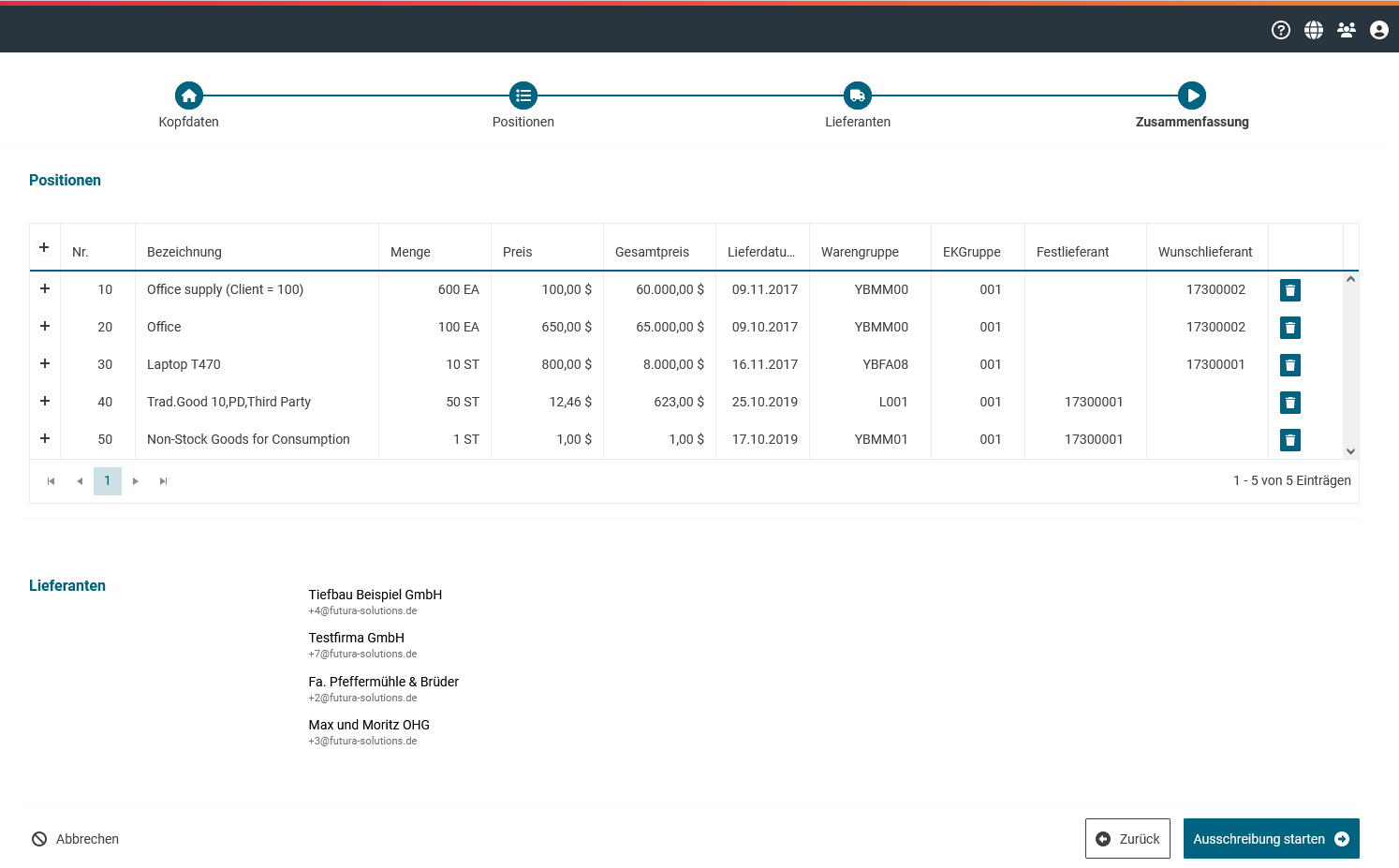Screen dimensions: 1399x868
Task: Click Warengruppe value L001
Action: (x=893, y=402)
